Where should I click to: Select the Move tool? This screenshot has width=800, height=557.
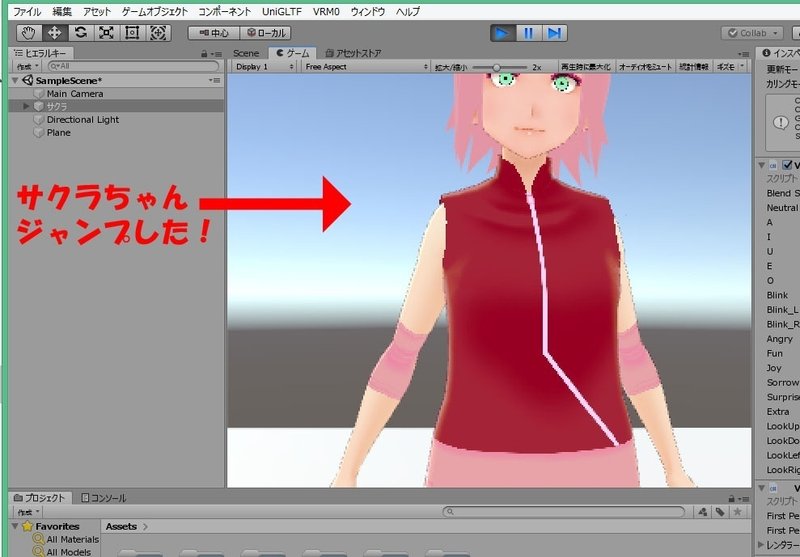click(54, 33)
